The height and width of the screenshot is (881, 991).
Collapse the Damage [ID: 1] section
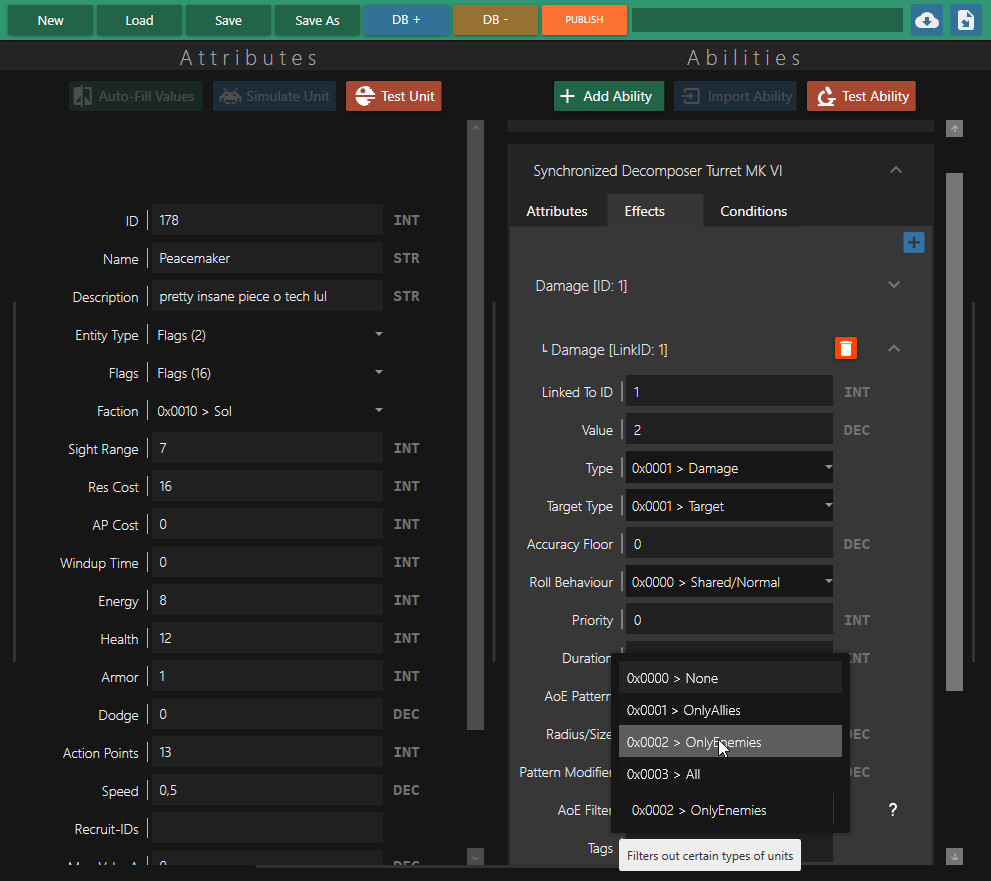pos(893,285)
